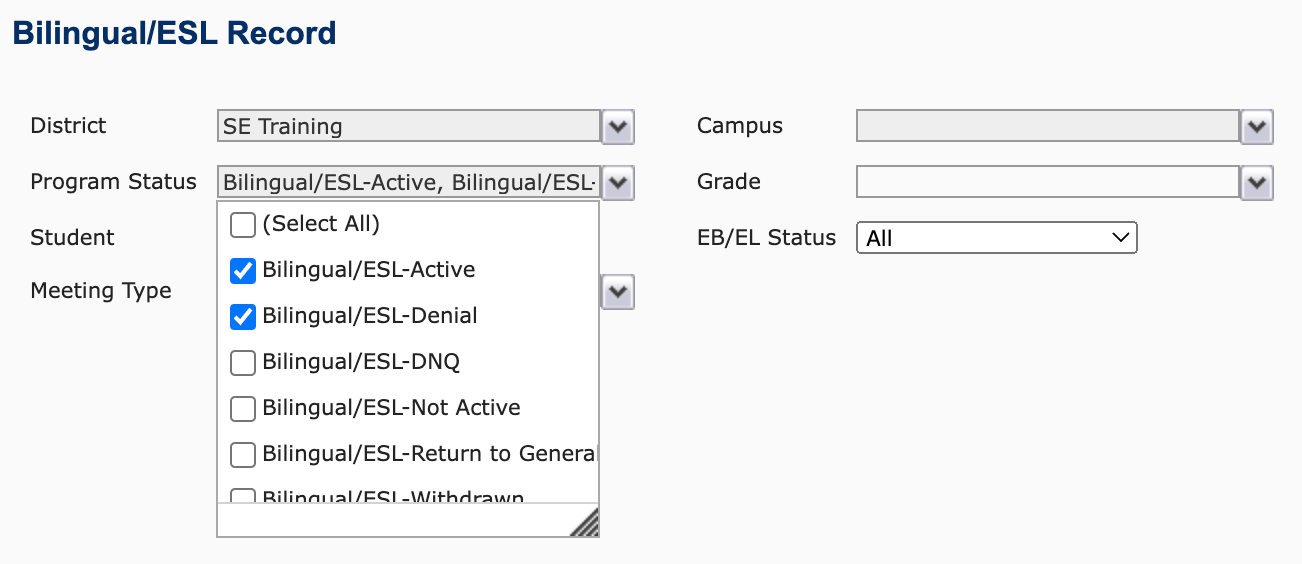
Task: Check the Bilingual/ESL-Return to General checkbox
Action: pos(243,455)
